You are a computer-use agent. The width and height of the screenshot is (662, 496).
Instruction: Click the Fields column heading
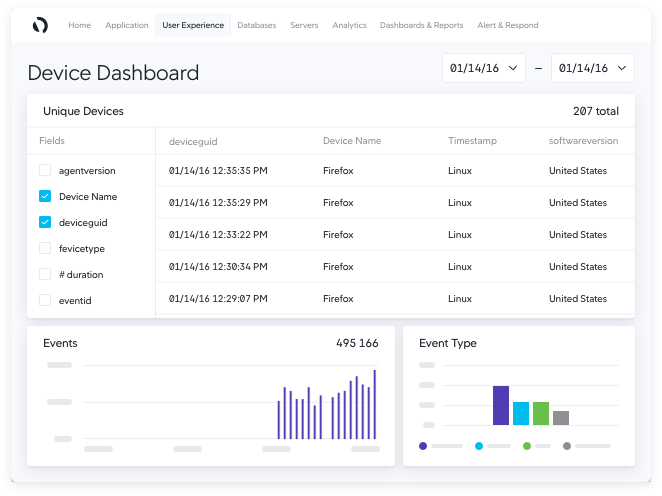point(52,141)
